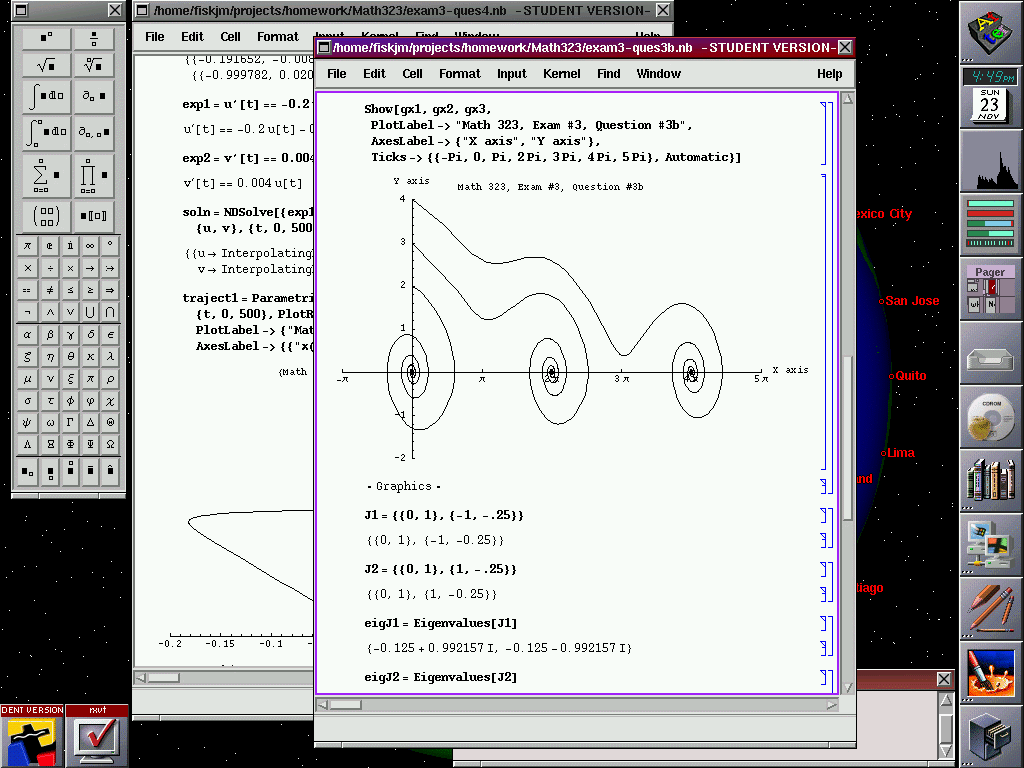Select the eigJ1 input cell bracket
Screen dimensions: 1024x768
click(x=826, y=623)
